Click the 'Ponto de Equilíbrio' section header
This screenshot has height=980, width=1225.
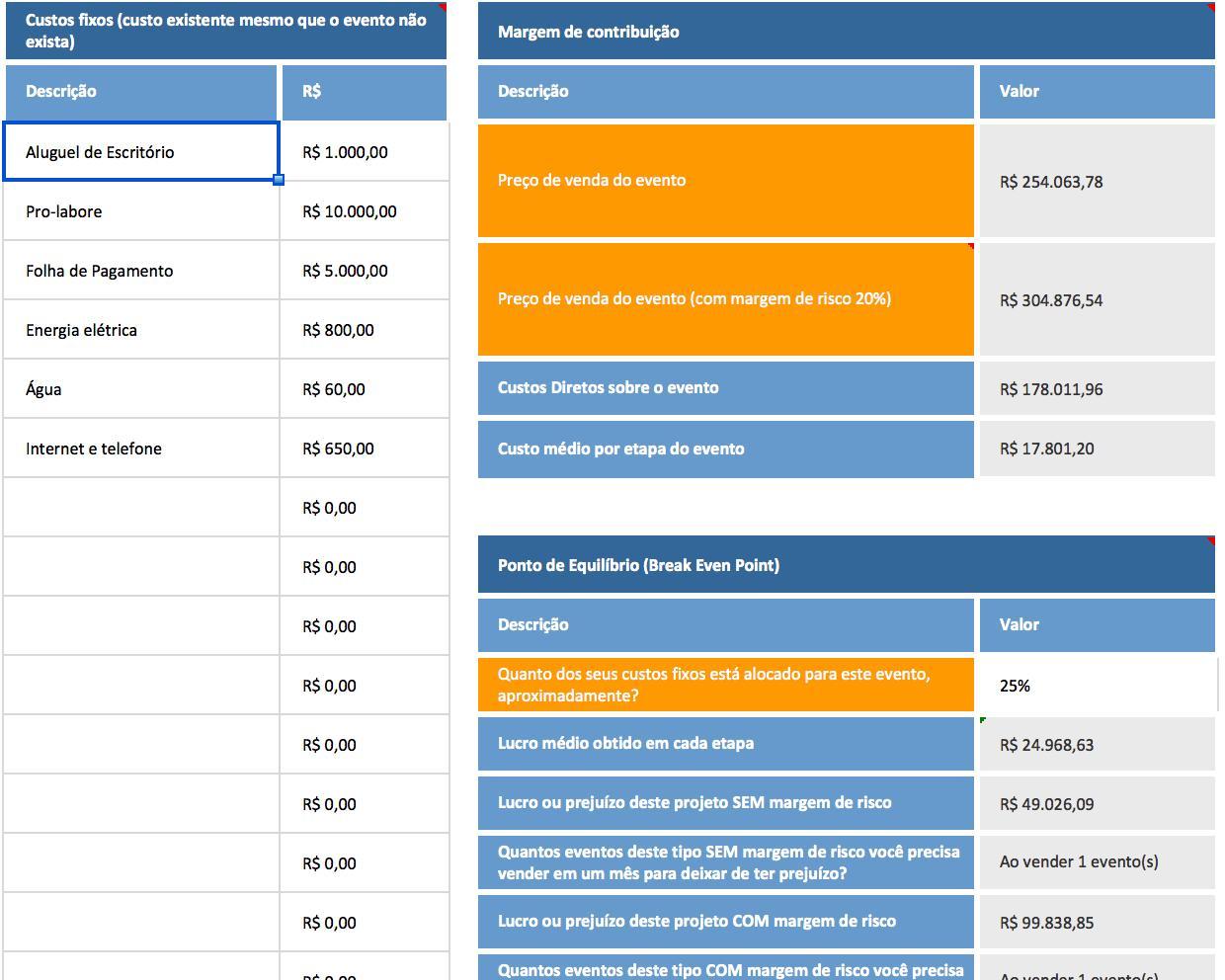[x=846, y=565]
